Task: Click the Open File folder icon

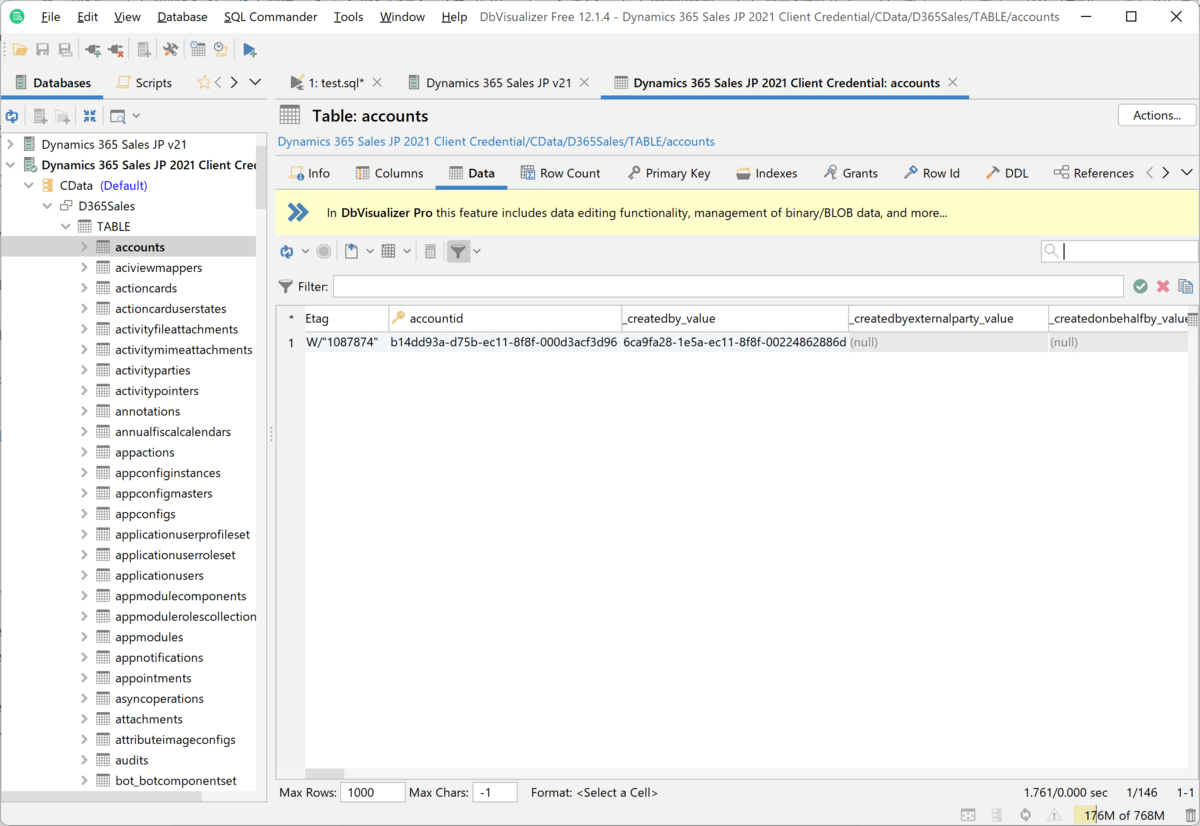Action: pos(20,50)
